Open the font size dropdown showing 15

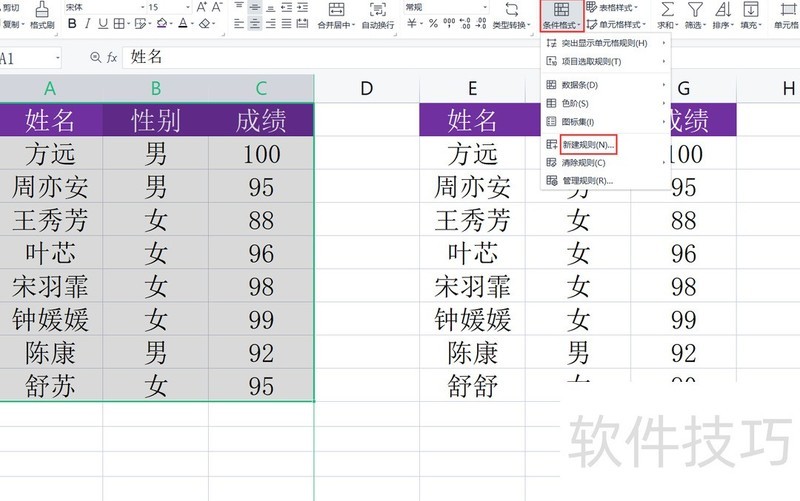[169, 6]
